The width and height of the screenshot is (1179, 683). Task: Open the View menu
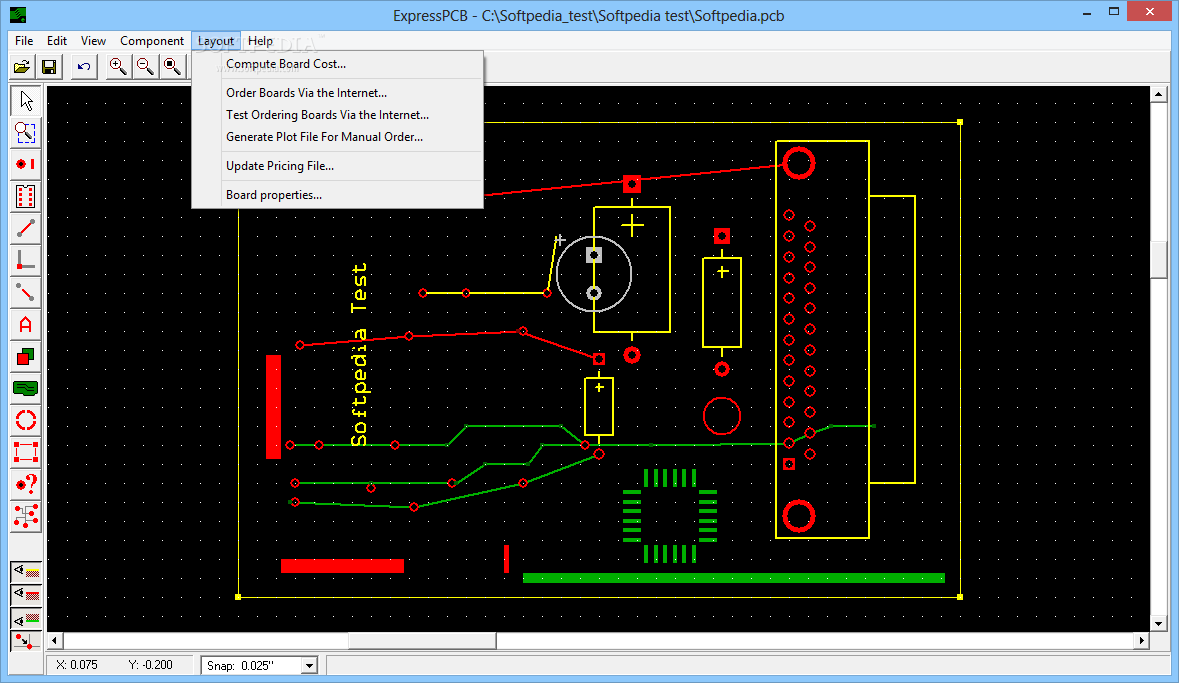tap(93, 41)
